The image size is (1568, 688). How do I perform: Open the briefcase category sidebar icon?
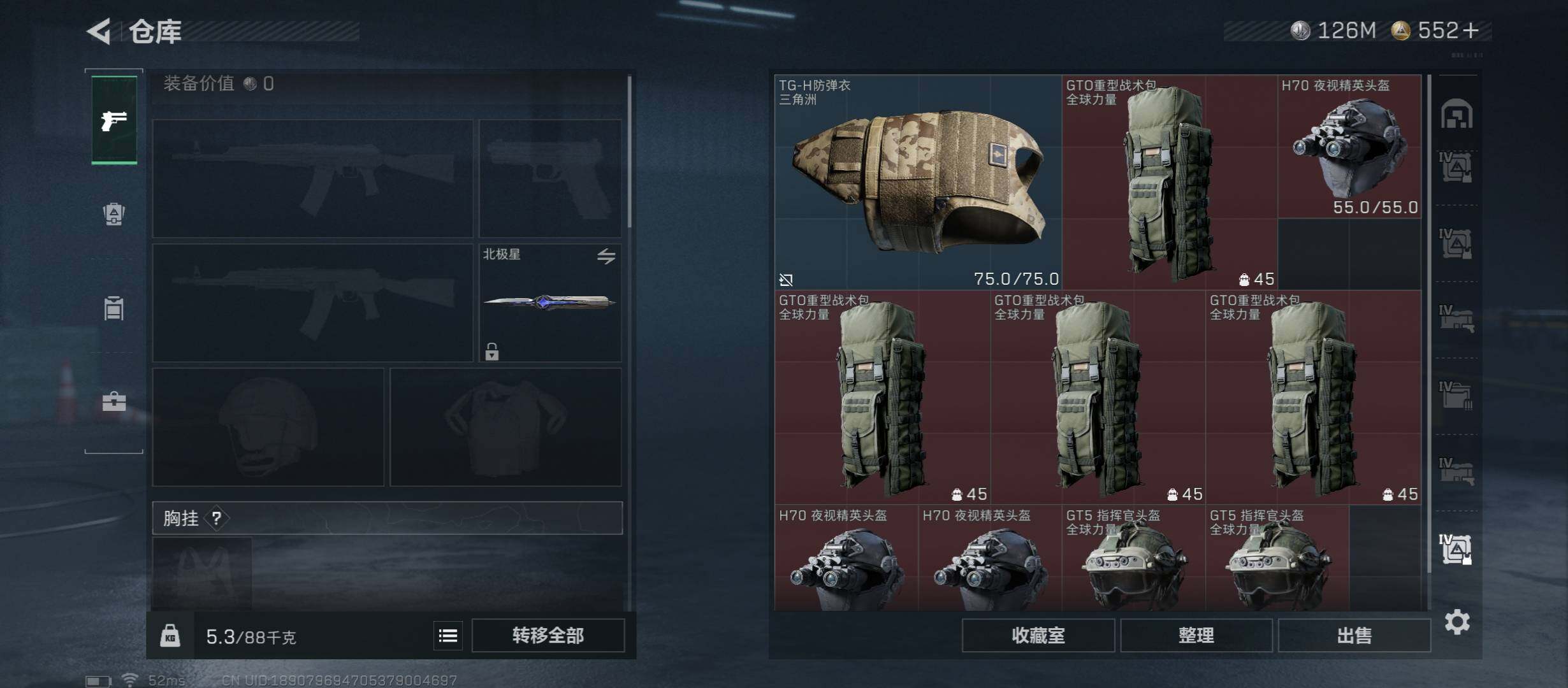click(x=114, y=401)
